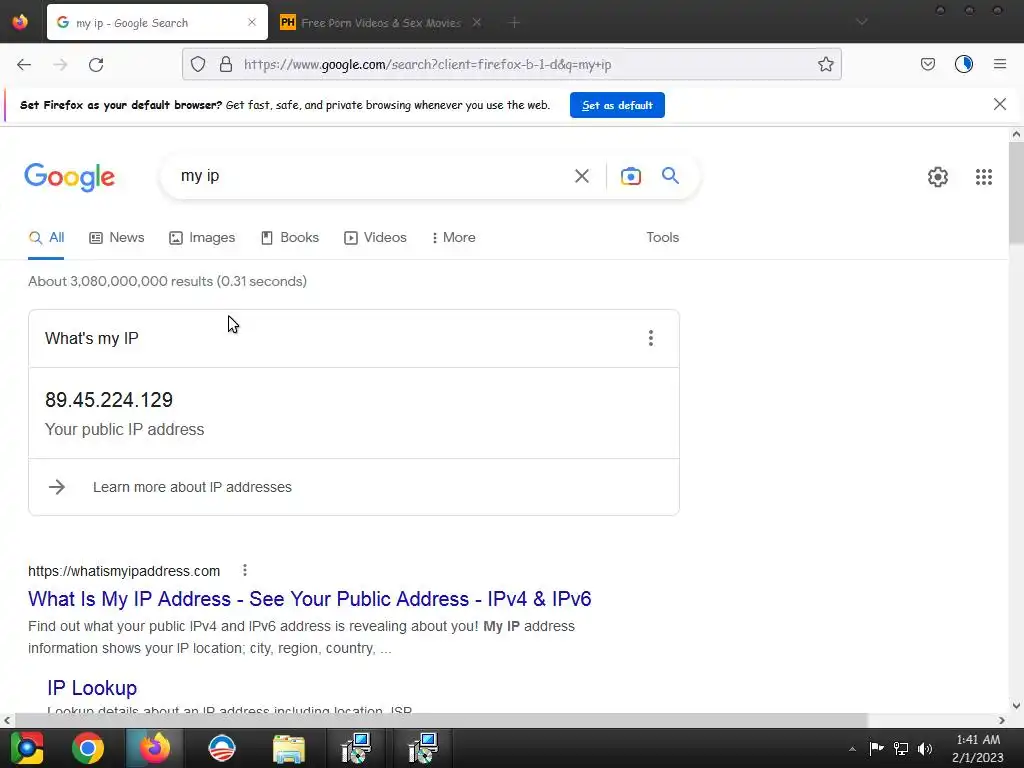
Task: Click Set as default button
Action: pos(617,105)
